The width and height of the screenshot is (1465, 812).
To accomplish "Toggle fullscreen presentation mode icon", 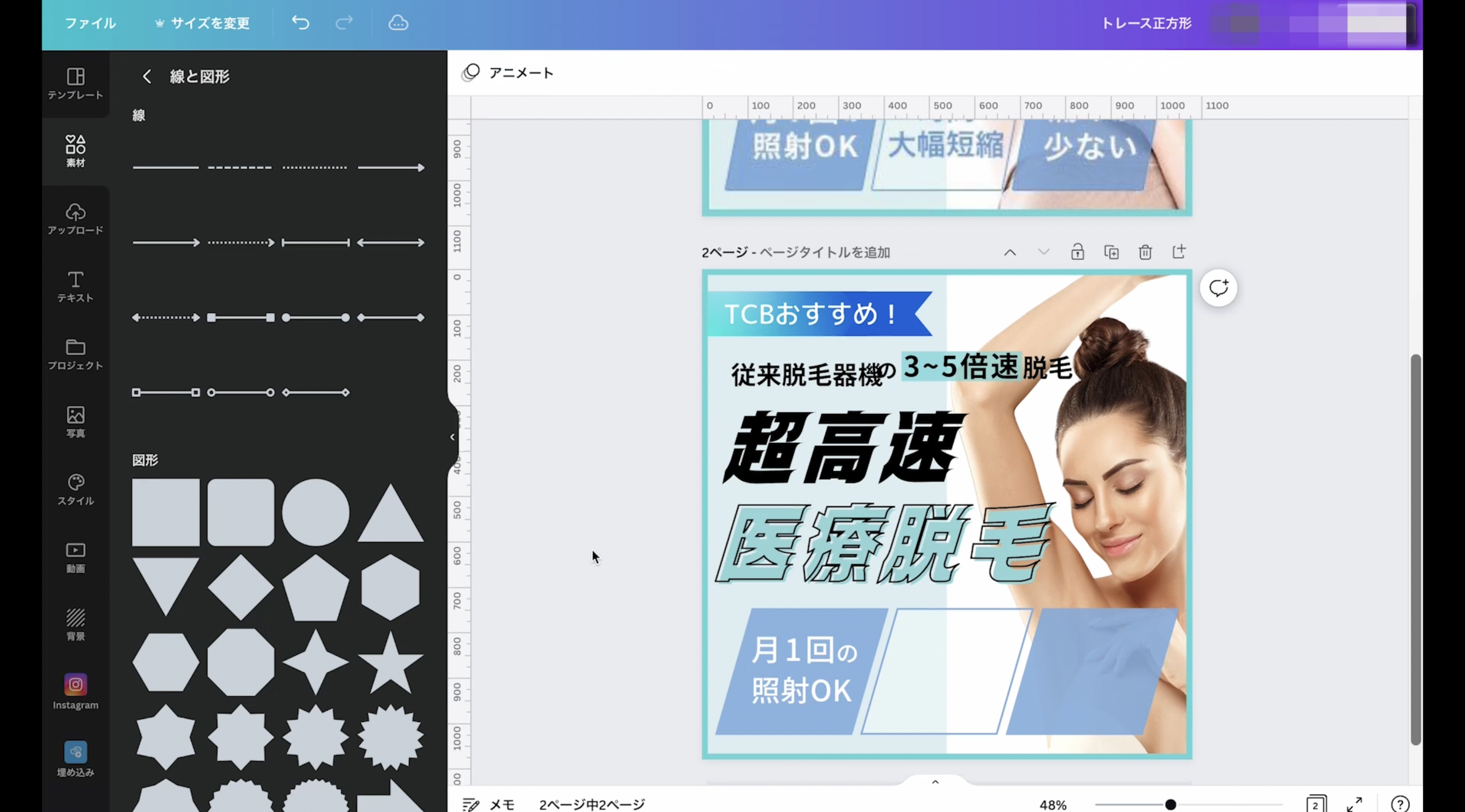I will pyautogui.click(x=1354, y=804).
